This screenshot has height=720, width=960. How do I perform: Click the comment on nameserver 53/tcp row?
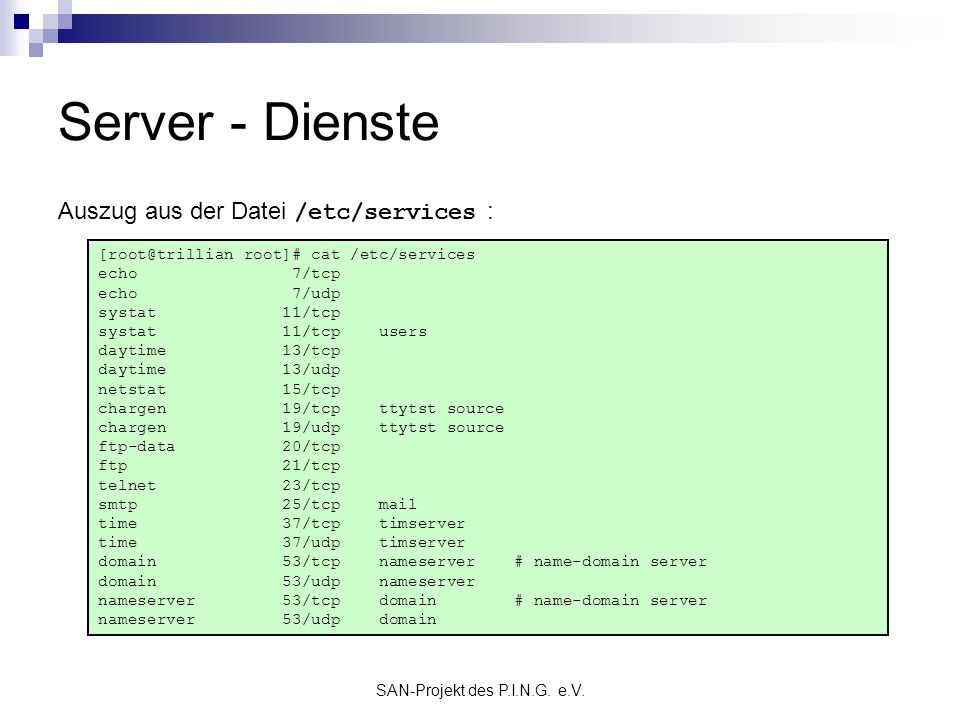tap(611, 600)
